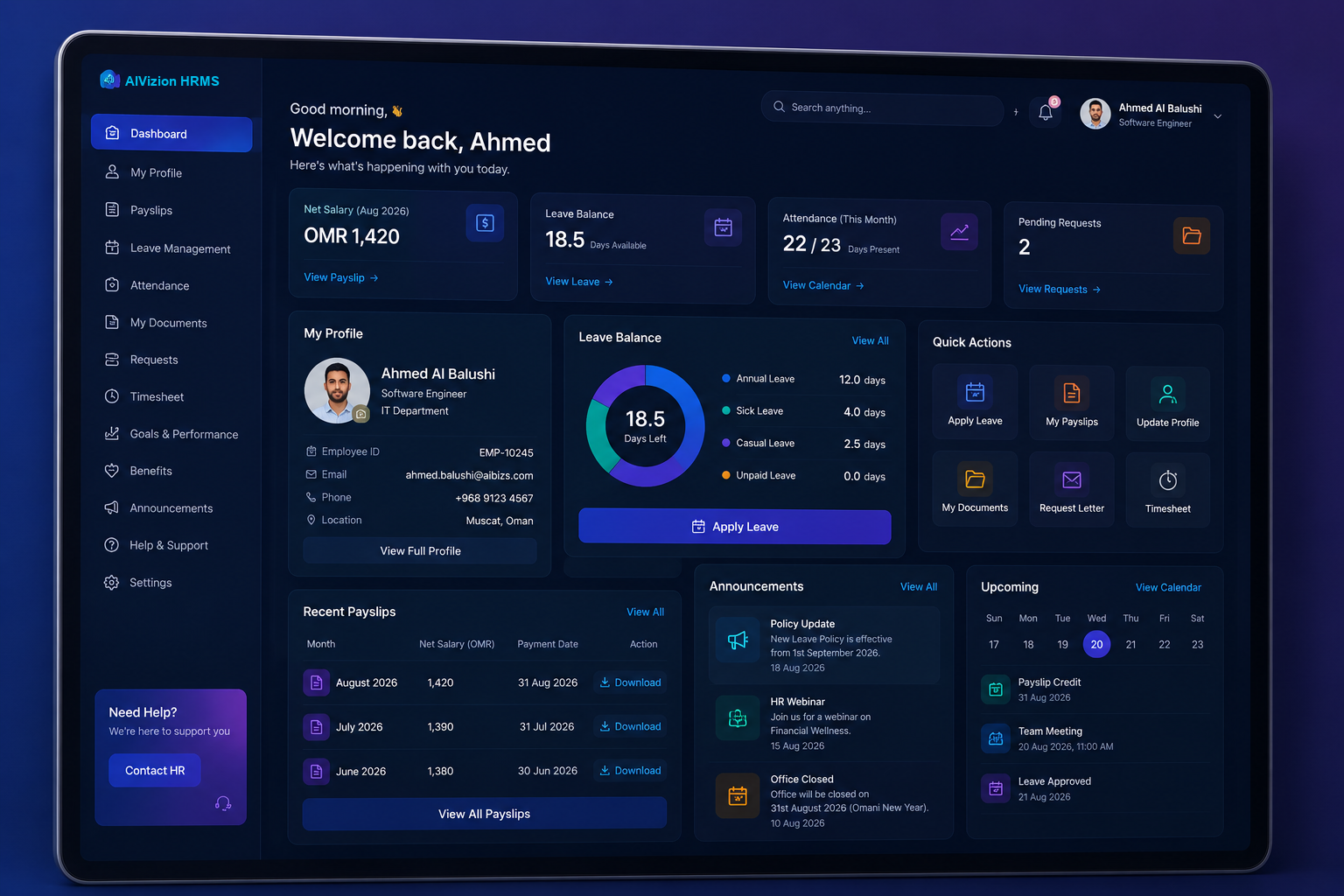Viewport: 1344px width, 896px height.
Task: Go to My Profile in sidebar
Action: point(171,172)
